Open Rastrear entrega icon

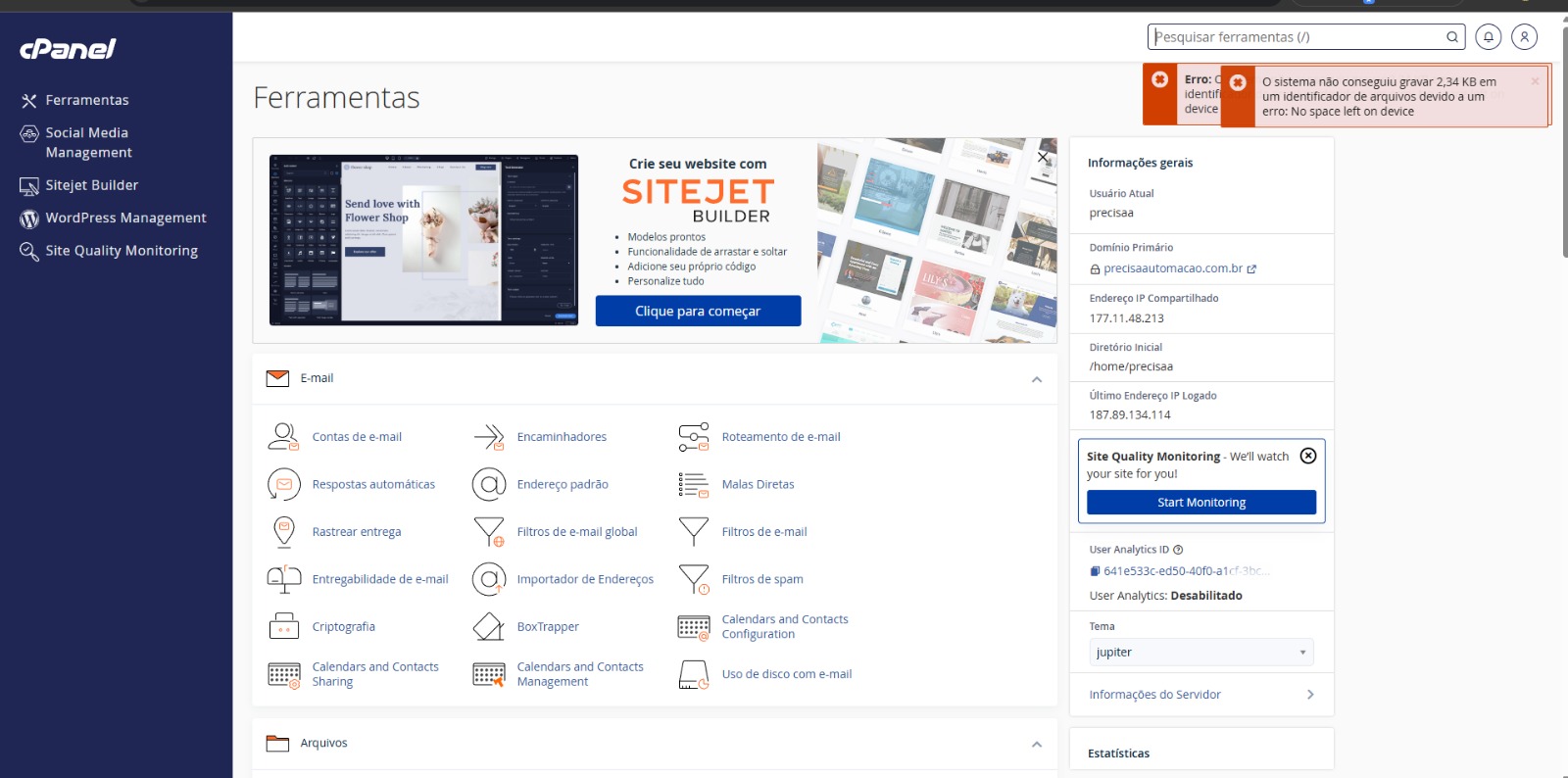tap(283, 532)
